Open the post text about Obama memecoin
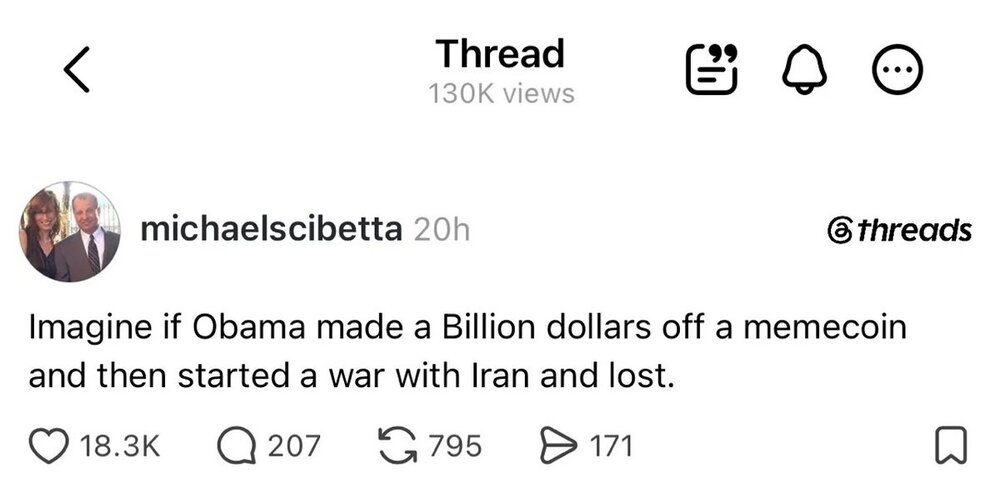The width and height of the screenshot is (1000, 503). point(467,351)
